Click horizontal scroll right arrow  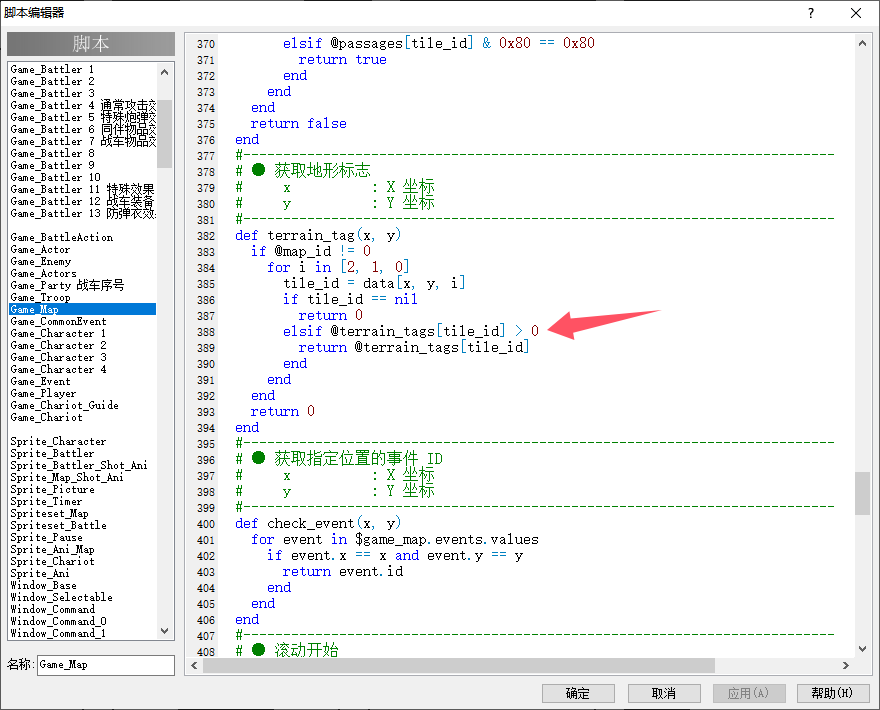846,665
